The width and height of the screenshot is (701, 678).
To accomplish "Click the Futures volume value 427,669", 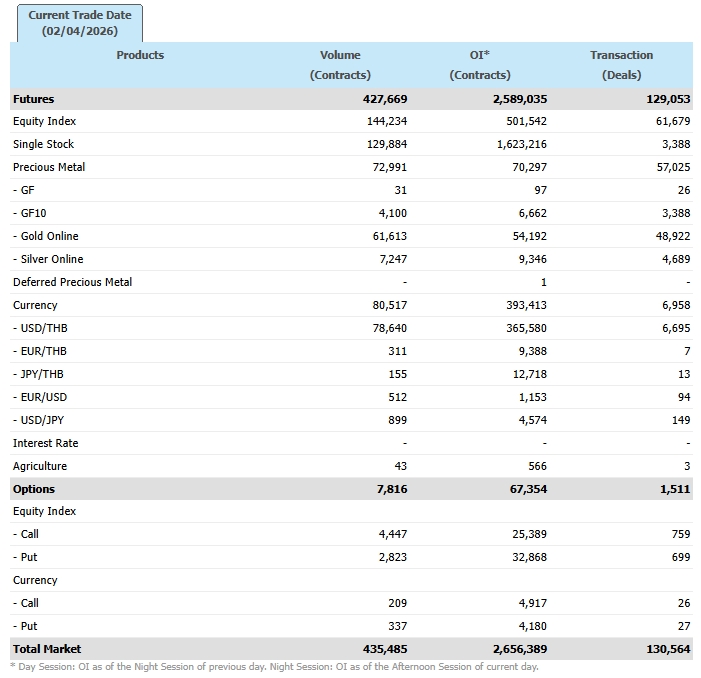I will pos(385,99).
